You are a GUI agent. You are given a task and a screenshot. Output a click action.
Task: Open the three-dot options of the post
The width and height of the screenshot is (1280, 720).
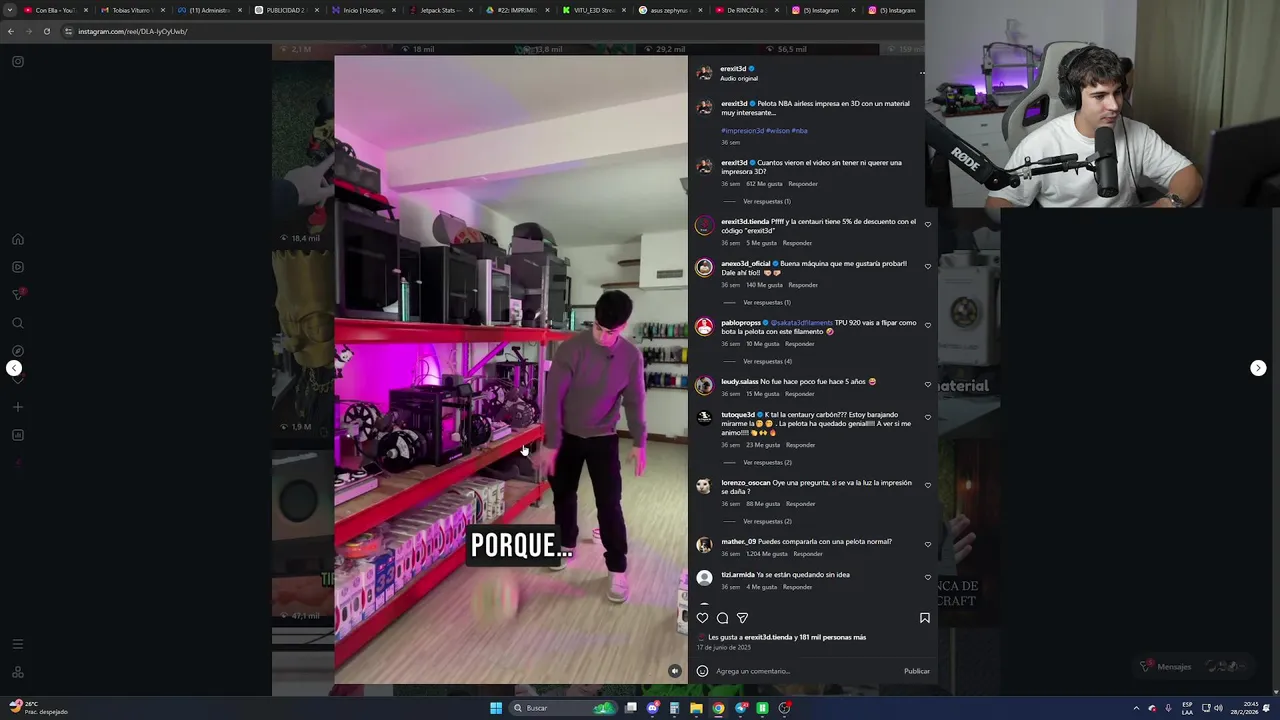[x=921, y=73]
